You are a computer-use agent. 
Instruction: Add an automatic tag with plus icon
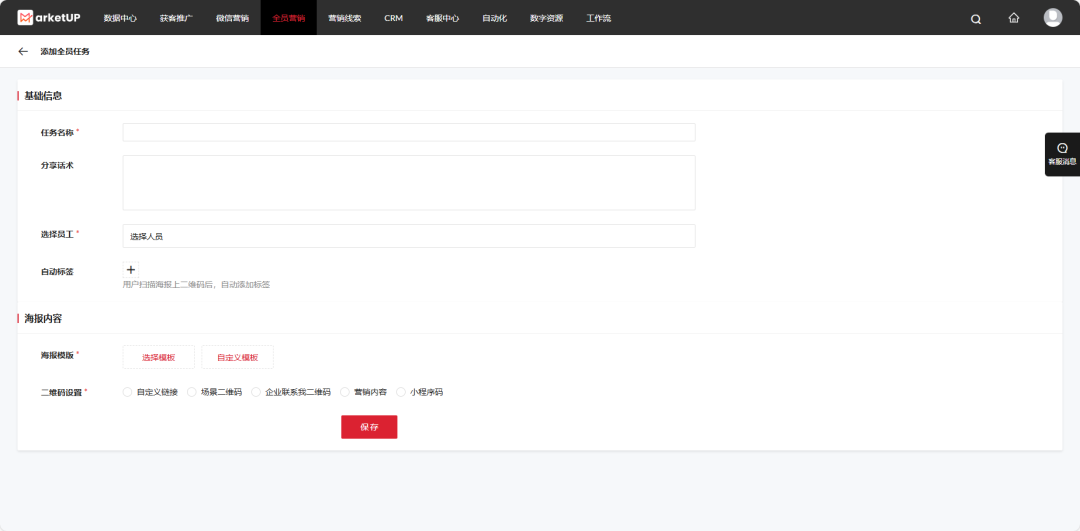(x=131, y=270)
